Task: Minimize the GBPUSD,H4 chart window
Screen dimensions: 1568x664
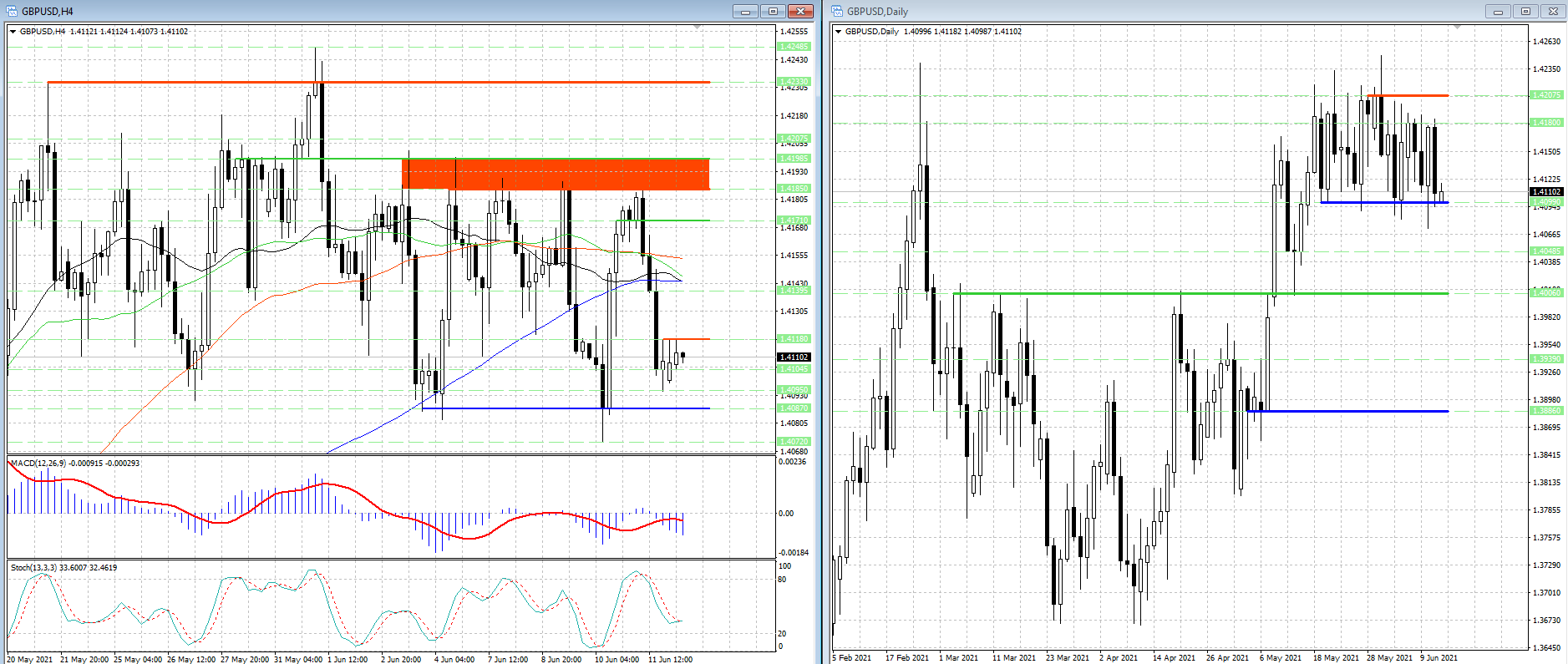Action: click(x=745, y=11)
